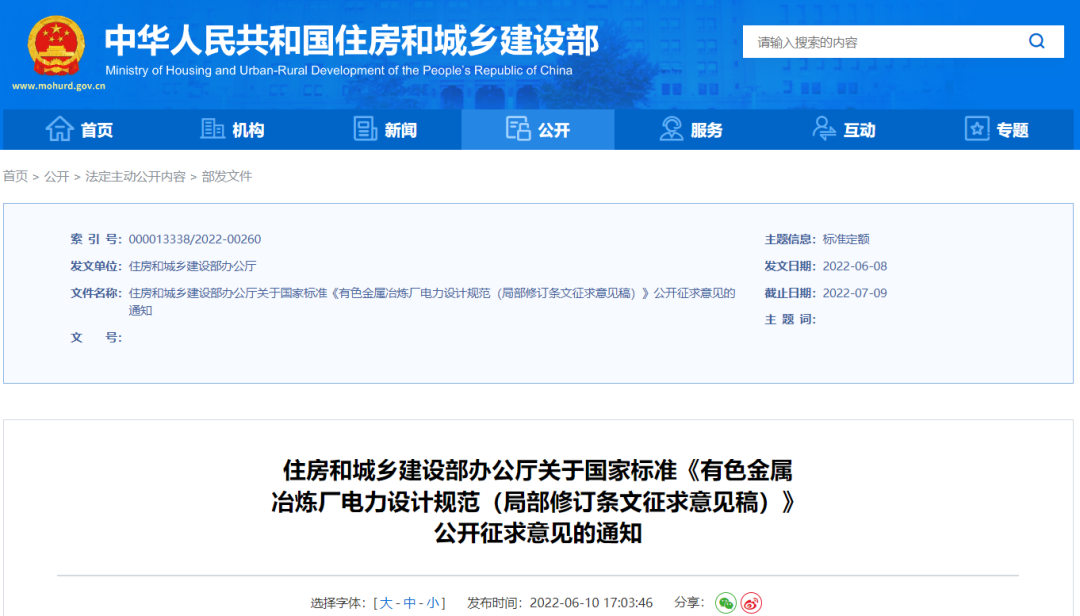This screenshot has height=616, width=1080.
Task: Click the 公开 disclosure icon in nav bar
Action: click(x=519, y=129)
